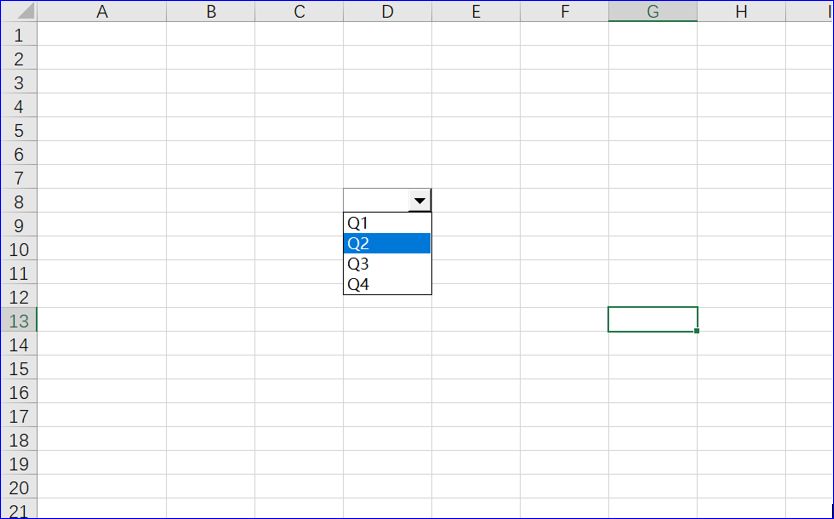Select cell C8
The width and height of the screenshot is (834, 519).
point(299,200)
